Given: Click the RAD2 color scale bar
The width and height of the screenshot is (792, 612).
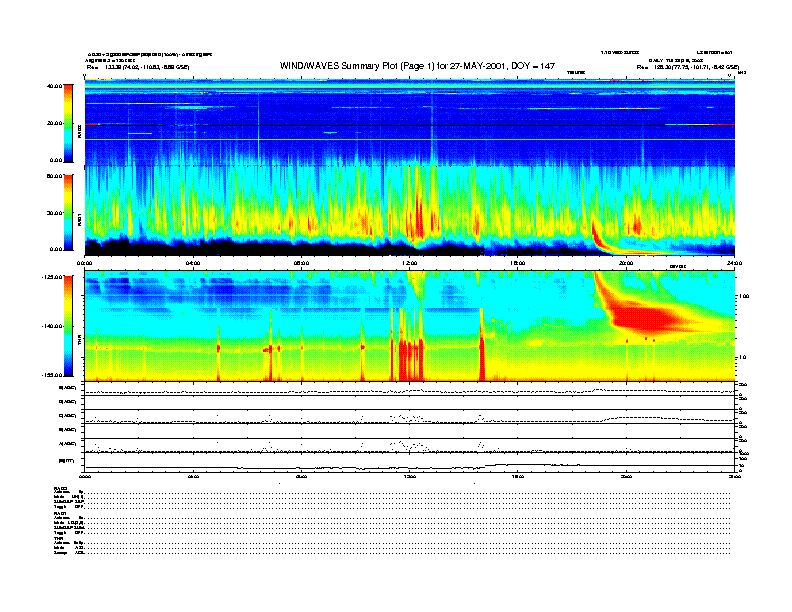Looking at the screenshot, I should coord(68,123).
